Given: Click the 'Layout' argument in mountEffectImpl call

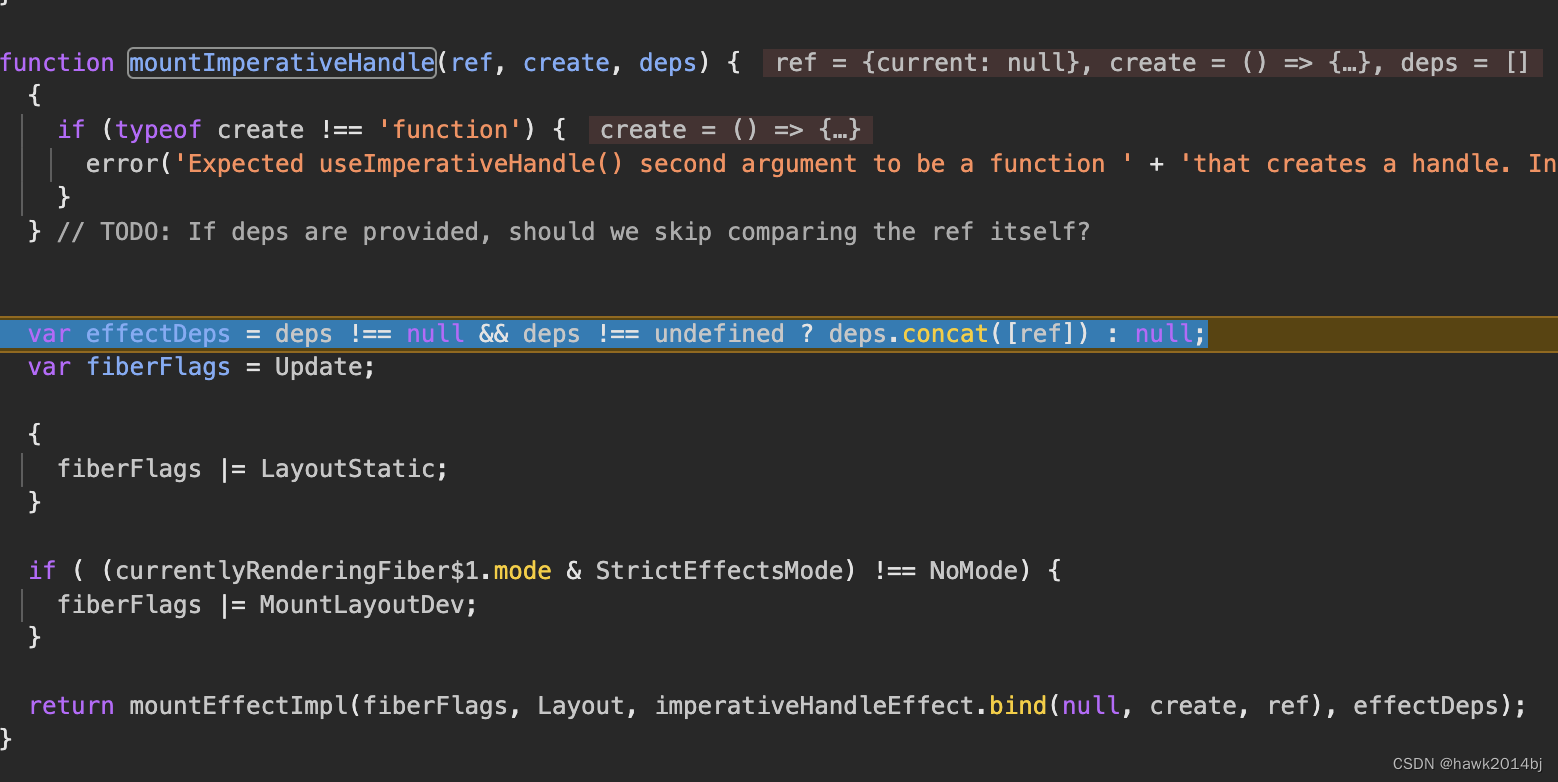Looking at the screenshot, I should click(580, 706).
